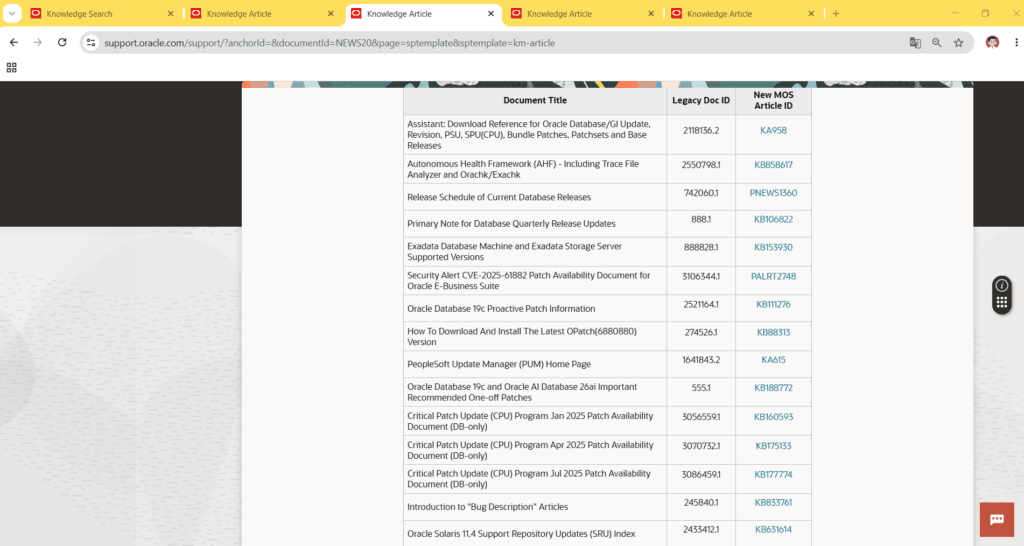Select legacy doc ID 2118136.2
Viewport: 1024px width, 546px height.
pyautogui.click(x=701, y=131)
